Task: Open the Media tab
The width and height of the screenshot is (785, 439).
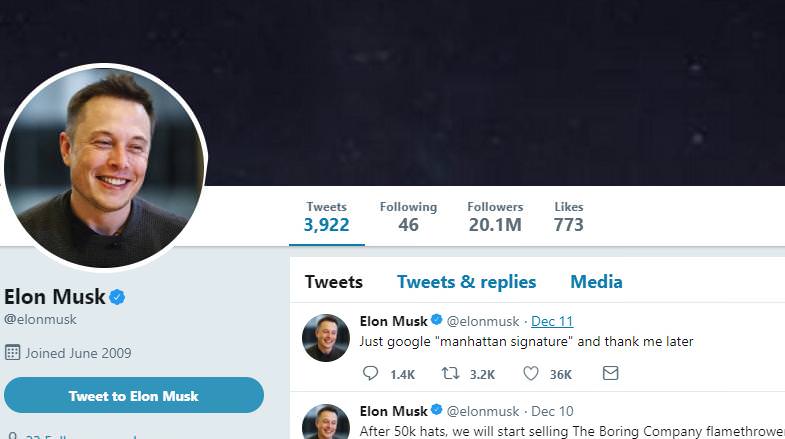Action: (596, 282)
